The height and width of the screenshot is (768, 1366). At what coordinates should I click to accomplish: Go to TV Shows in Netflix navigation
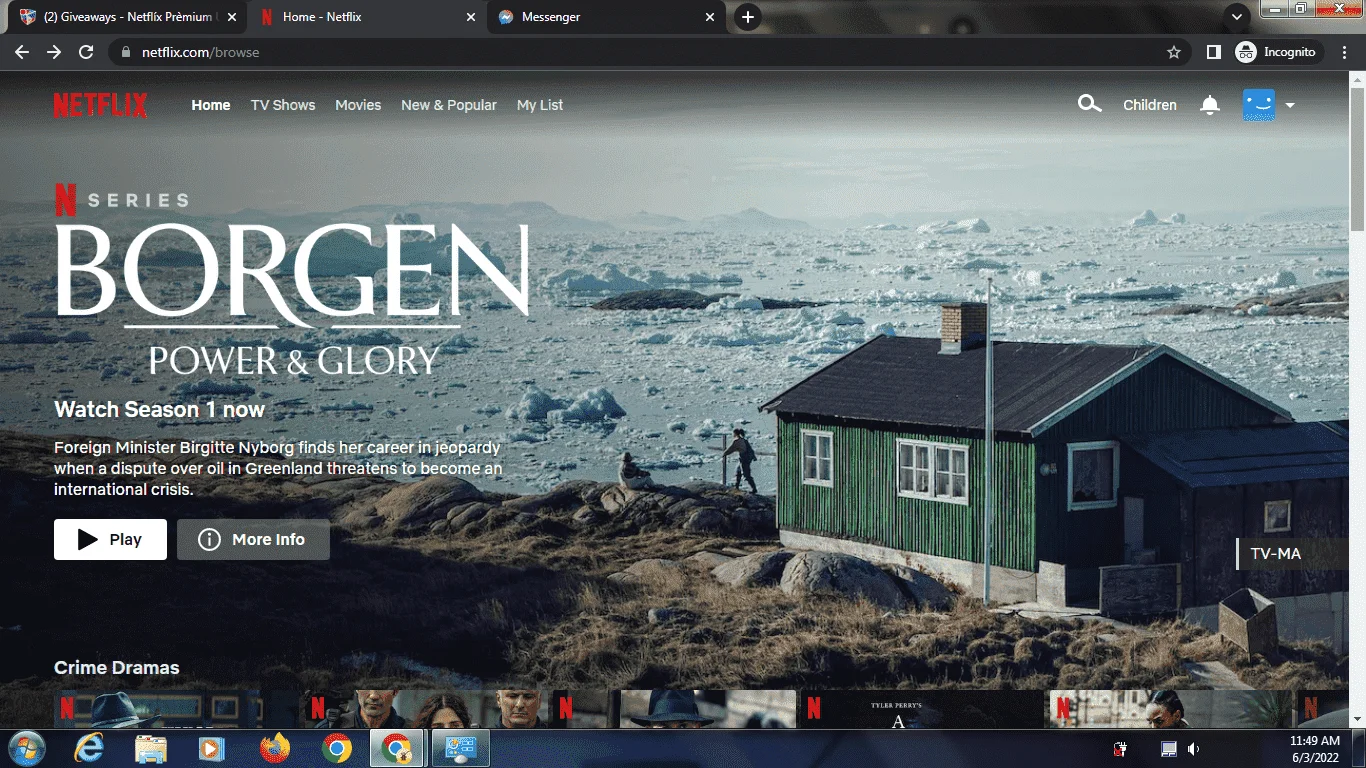tap(283, 105)
